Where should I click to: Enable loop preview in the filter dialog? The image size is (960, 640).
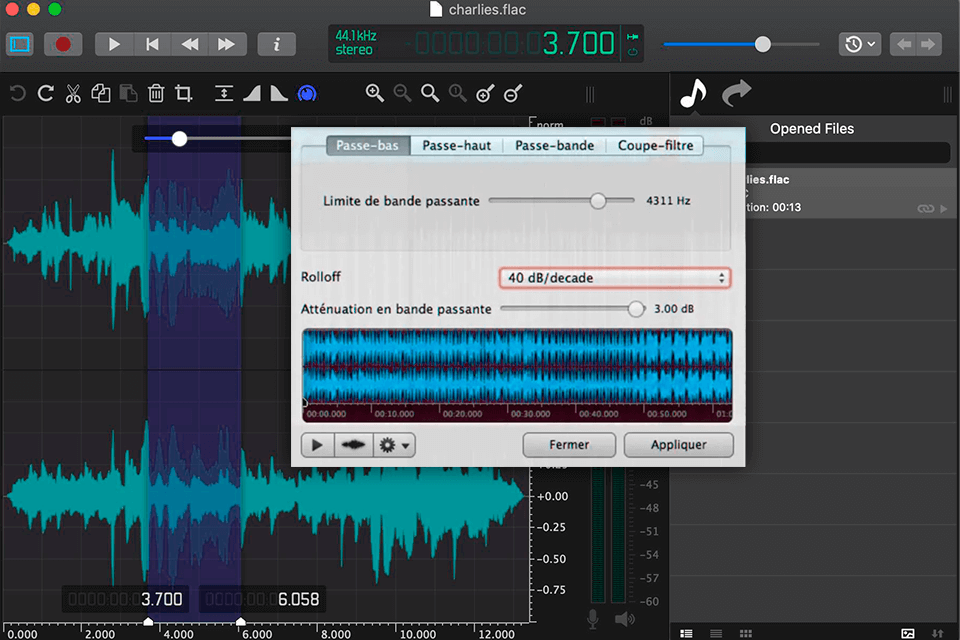[x=353, y=445]
